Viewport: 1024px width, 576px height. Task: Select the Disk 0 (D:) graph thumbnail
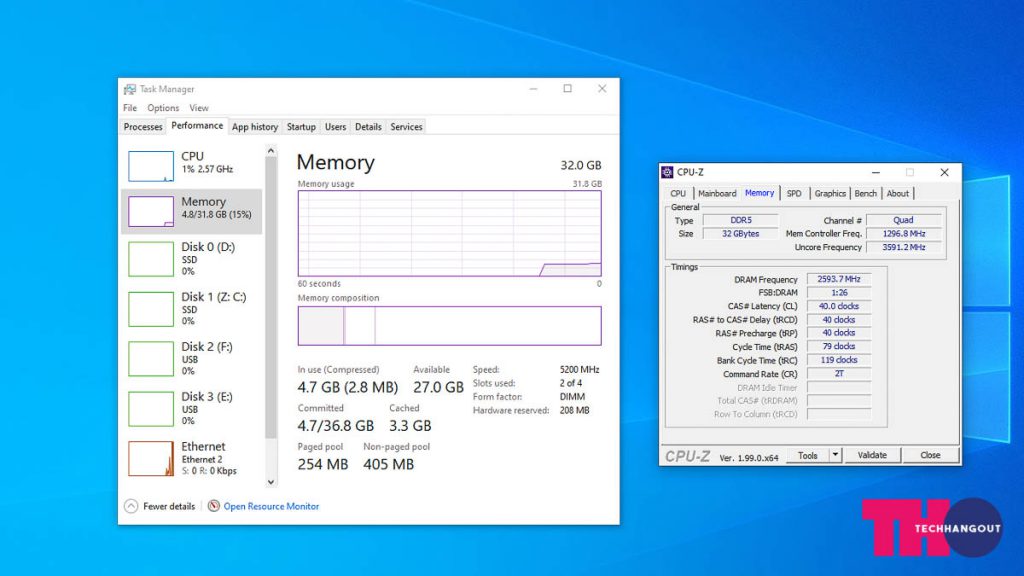pos(151,259)
